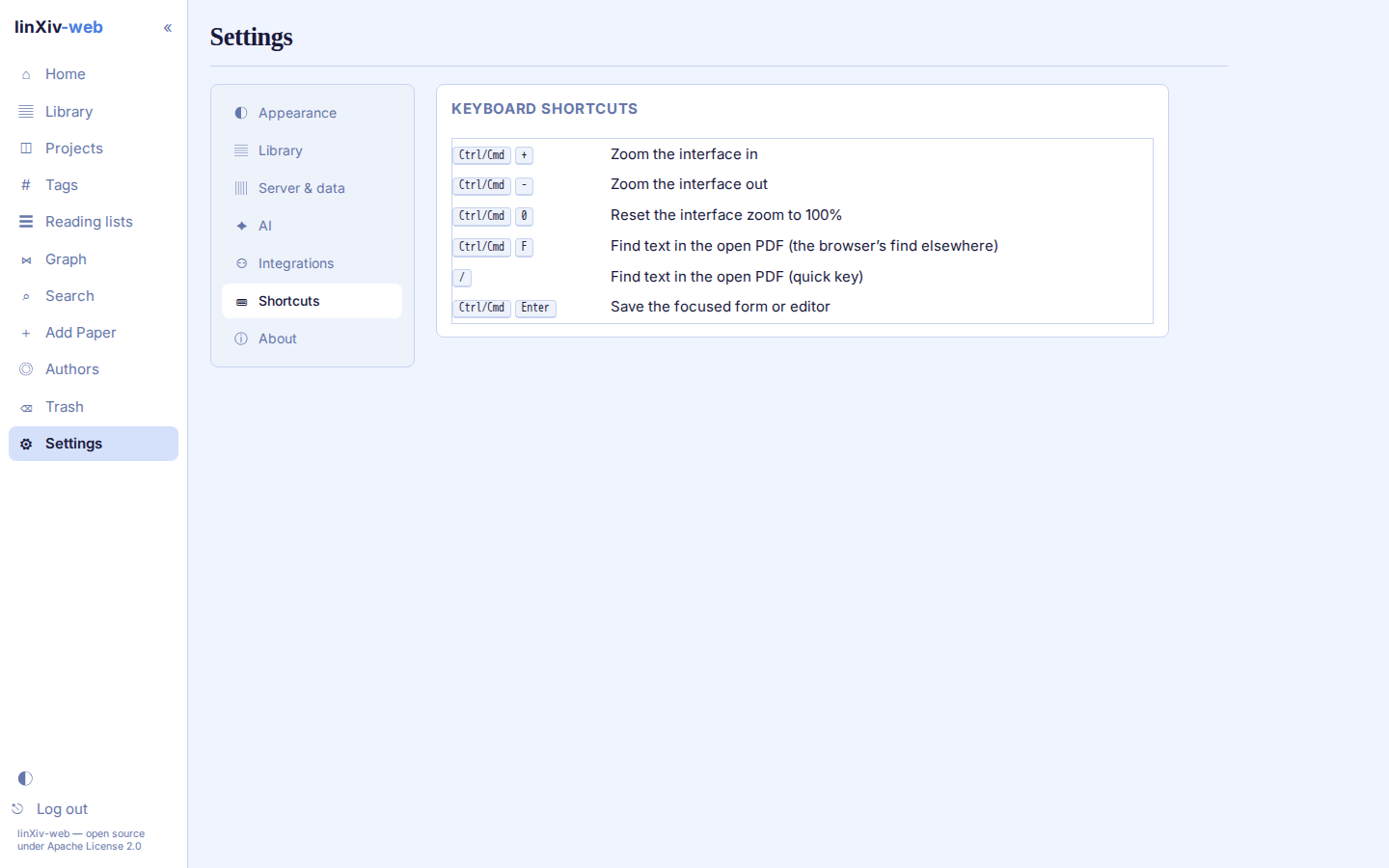This screenshot has width=1389, height=868.
Task: Go to Integrations settings
Action: click(x=312, y=263)
